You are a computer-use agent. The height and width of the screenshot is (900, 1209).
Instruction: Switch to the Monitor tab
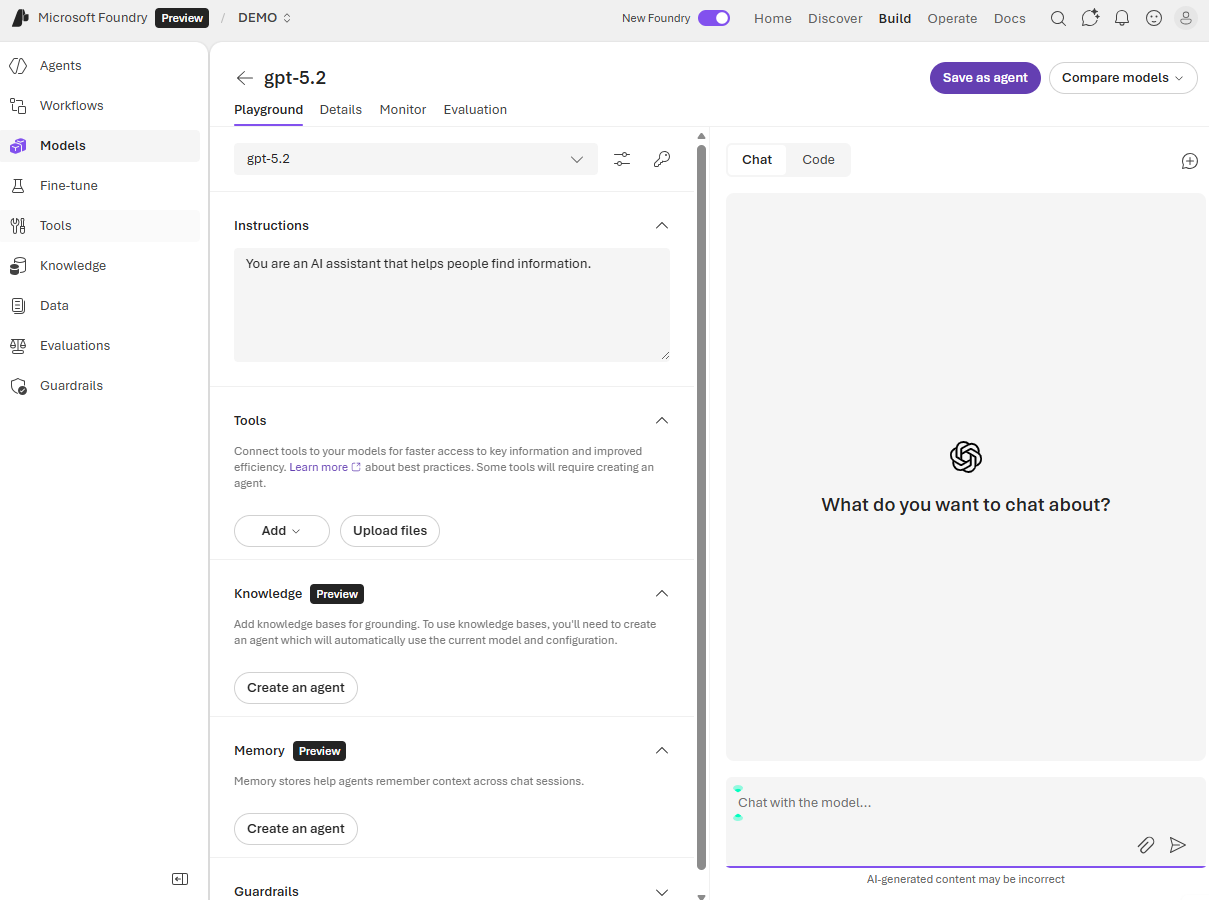pos(403,110)
